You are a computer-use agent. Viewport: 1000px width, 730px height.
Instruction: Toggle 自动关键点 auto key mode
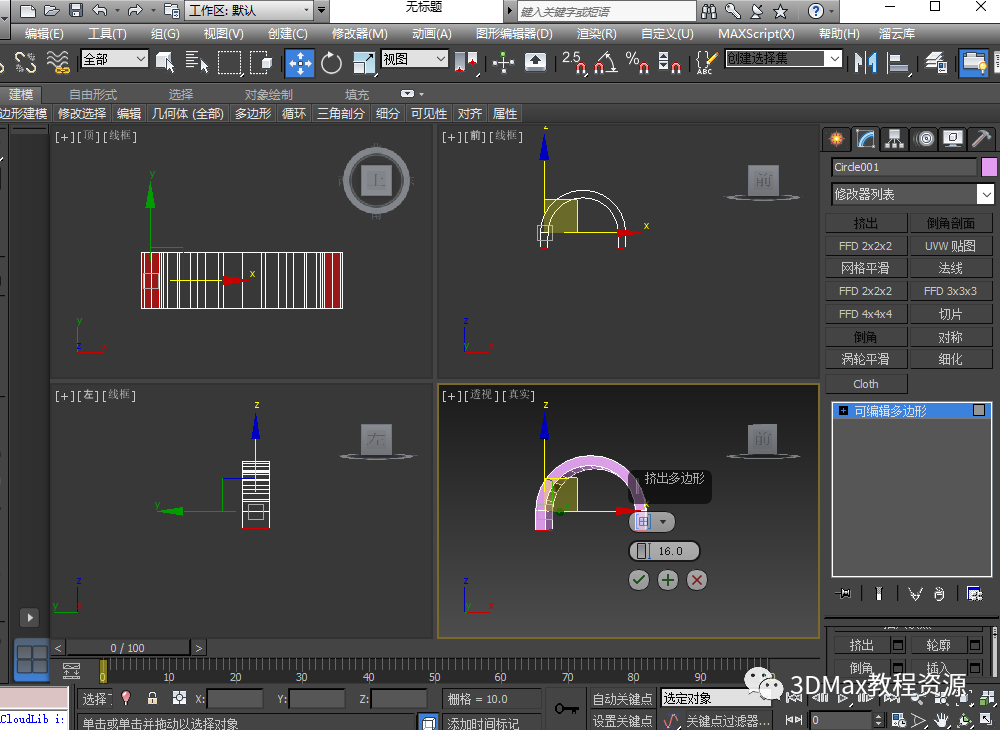tap(622, 698)
